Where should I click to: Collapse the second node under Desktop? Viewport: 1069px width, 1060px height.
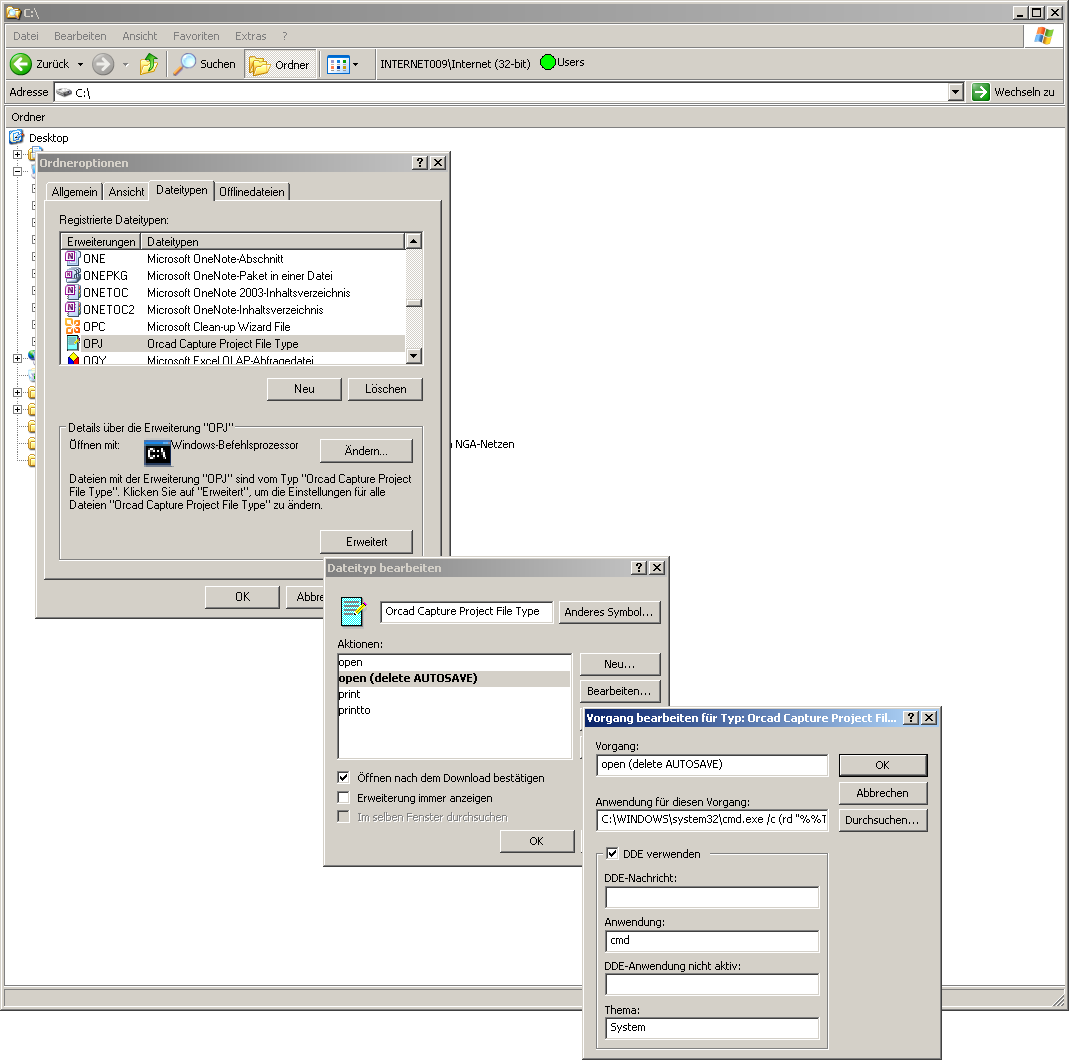18,171
